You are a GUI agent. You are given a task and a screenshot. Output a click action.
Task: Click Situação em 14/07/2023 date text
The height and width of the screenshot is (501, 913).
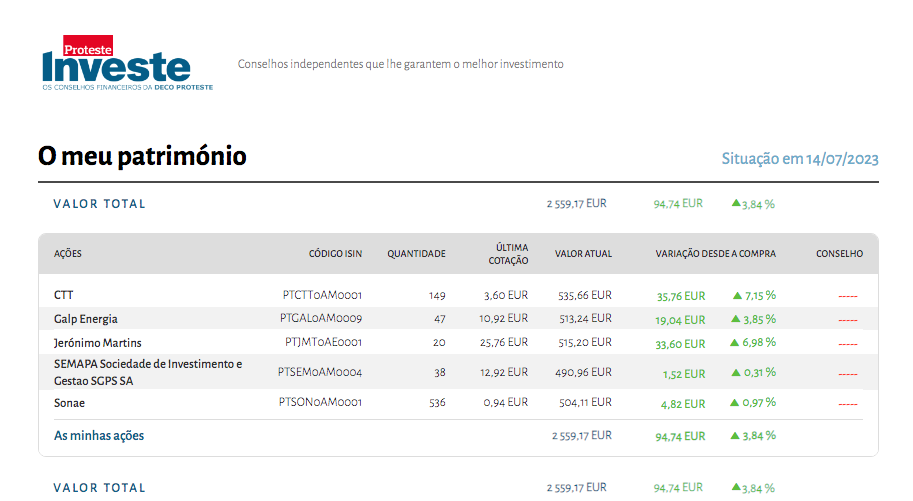click(x=800, y=159)
